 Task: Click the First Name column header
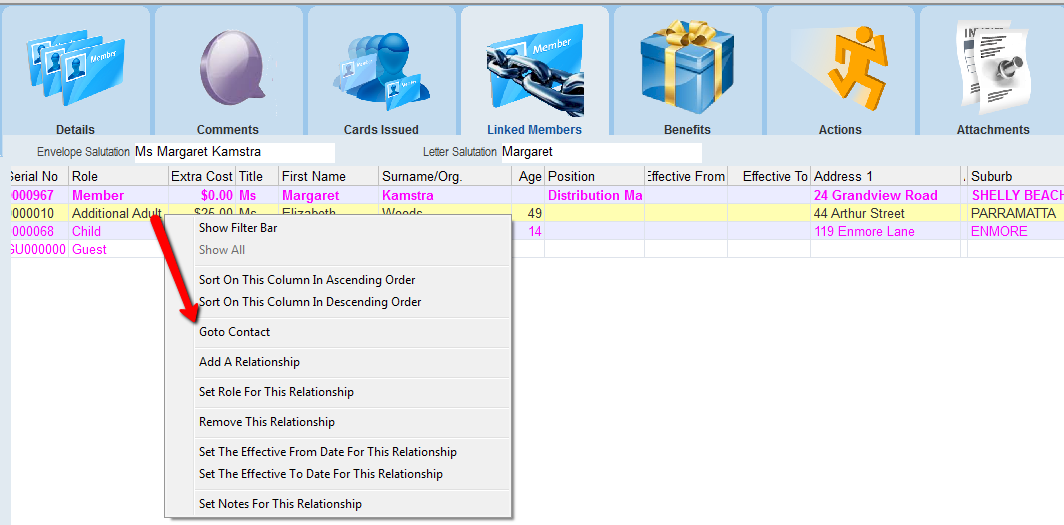329,176
